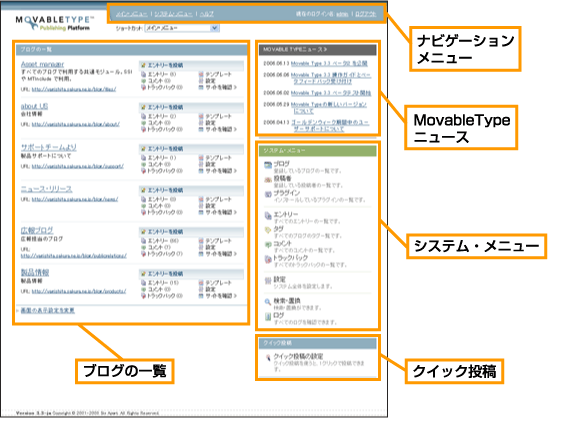
Task: Click the サポートチームより support URL link
Action: point(78,166)
